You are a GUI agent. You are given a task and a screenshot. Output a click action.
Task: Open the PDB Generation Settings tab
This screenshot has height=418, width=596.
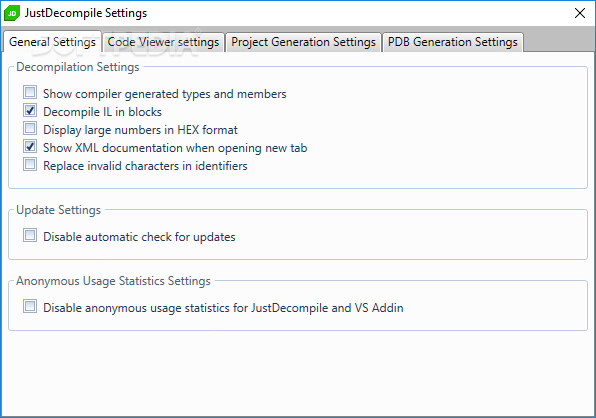[x=453, y=42]
